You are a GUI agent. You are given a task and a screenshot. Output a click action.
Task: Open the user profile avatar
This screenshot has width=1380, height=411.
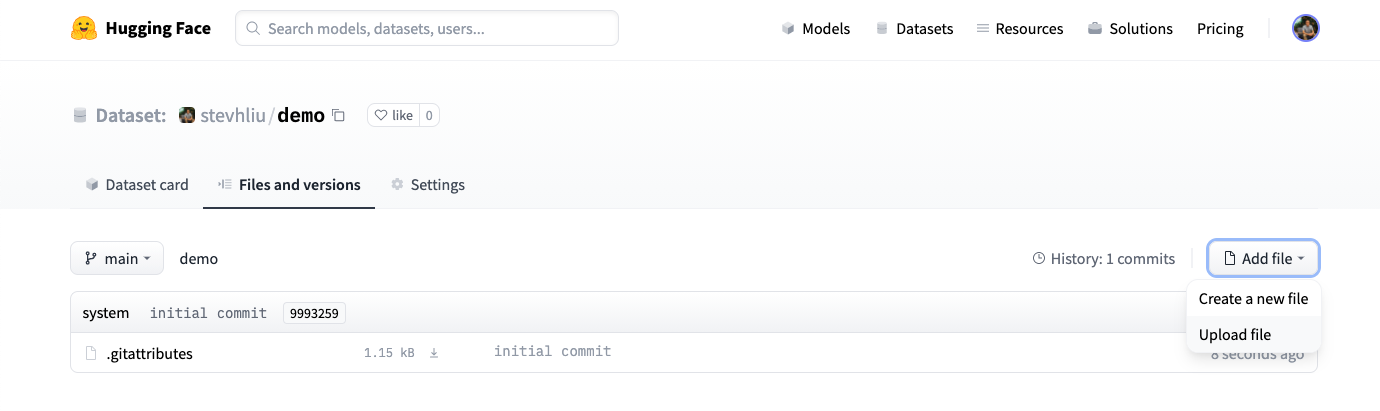1305,28
